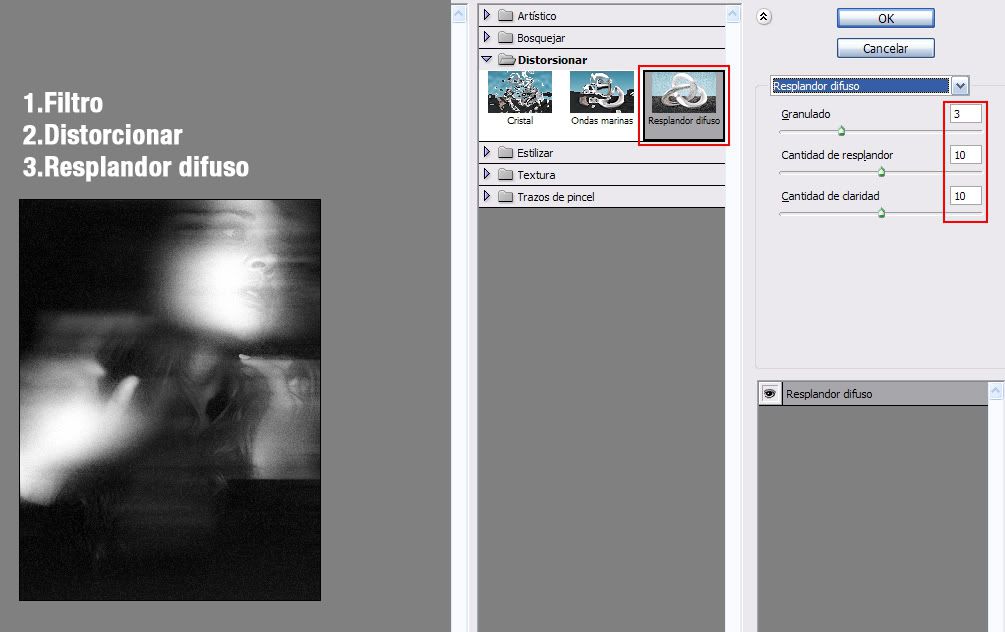The image size is (1005, 632).
Task: Expand the Trazos de pincel folder
Action: [x=486, y=195]
